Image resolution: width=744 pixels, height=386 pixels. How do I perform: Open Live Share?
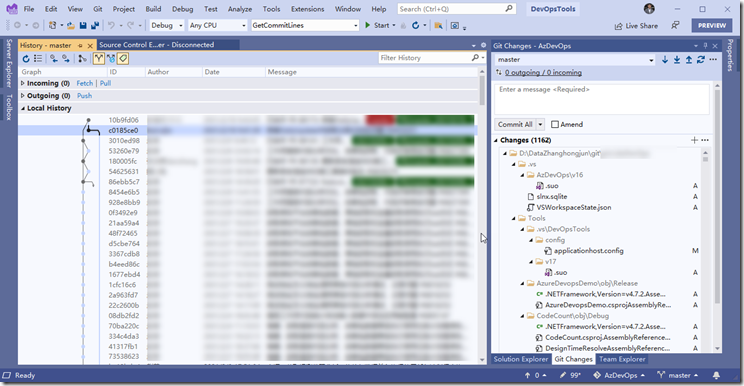tap(636, 26)
